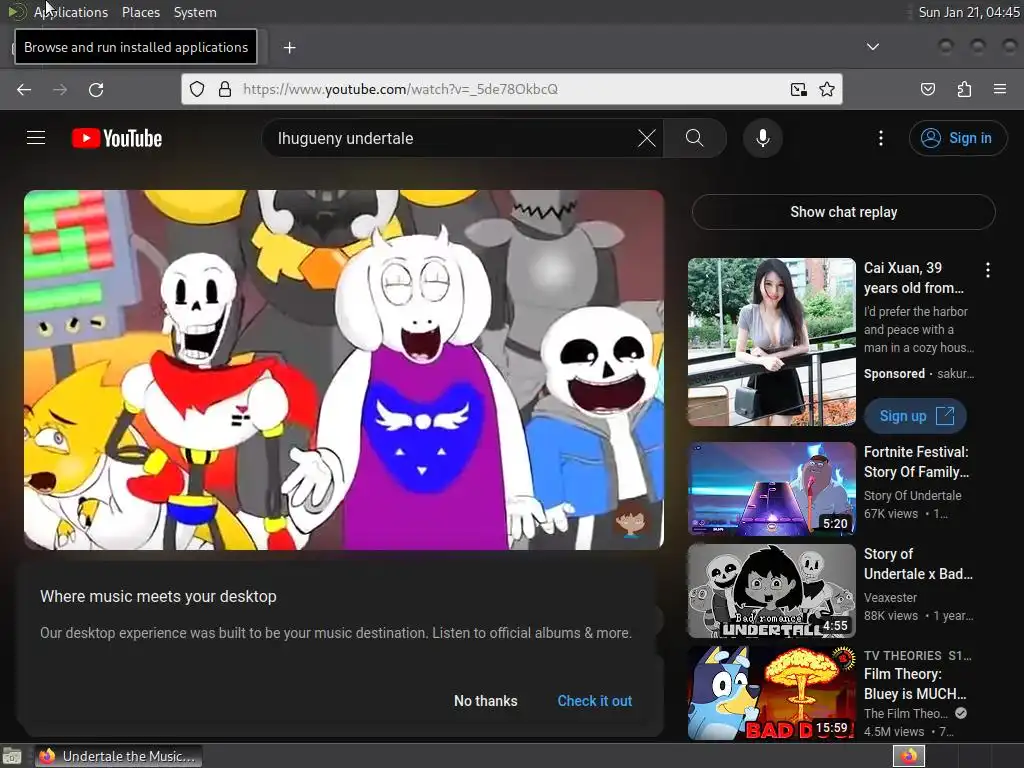This screenshot has width=1024, height=768.
Task: Click the "Cai Xuan, 39 years old from..." ad title
Action: coord(914,278)
